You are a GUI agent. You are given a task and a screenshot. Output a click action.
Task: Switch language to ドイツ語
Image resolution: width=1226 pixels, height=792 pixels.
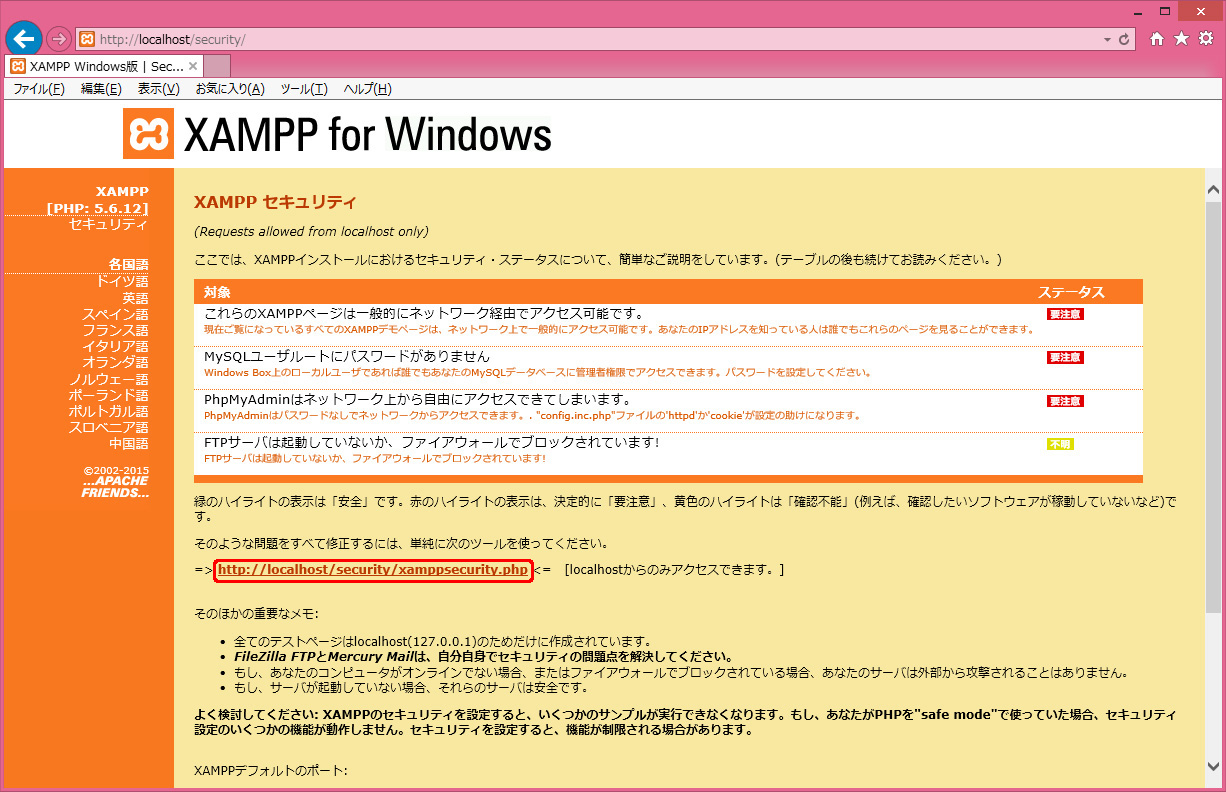(x=122, y=282)
